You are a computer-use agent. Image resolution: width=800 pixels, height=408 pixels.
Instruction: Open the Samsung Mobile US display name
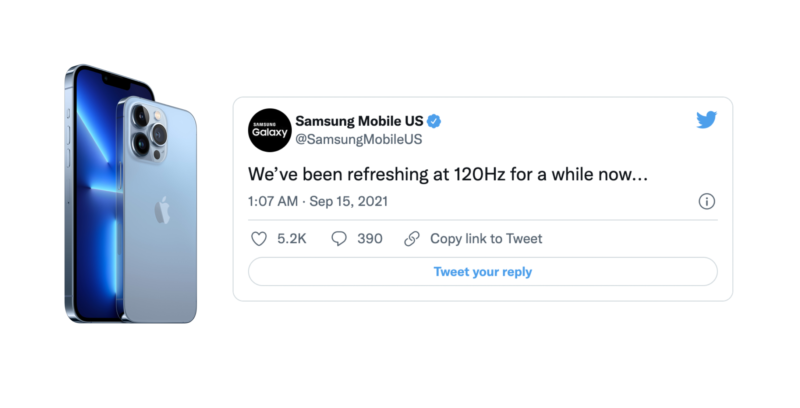[x=358, y=121]
